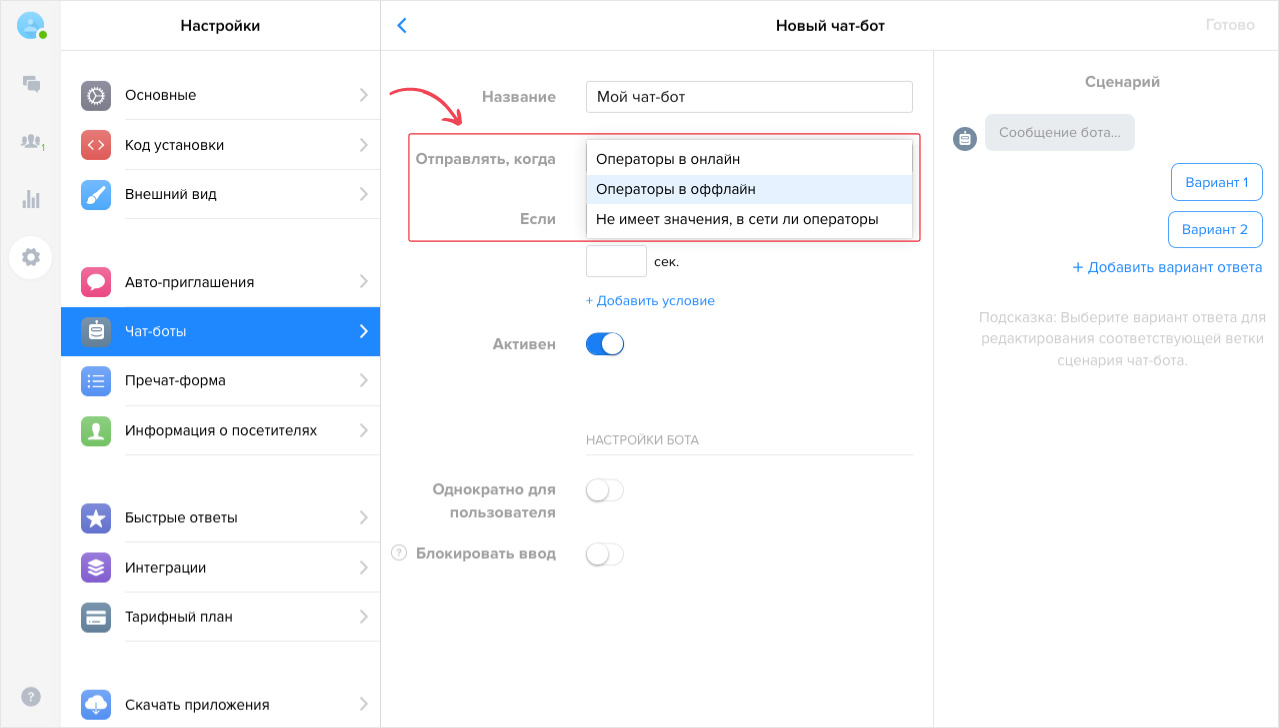The image size is (1279, 728).
Task: Enable Однократно для пользователя toggle
Action: click(x=604, y=490)
